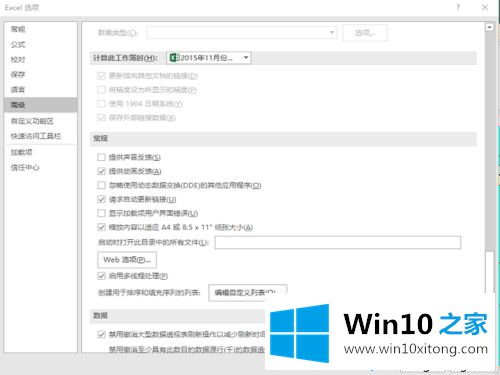The height and width of the screenshot is (375, 500).
Task: Click the Excel file icon in workbook dropdown
Action: (x=174, y=58)
